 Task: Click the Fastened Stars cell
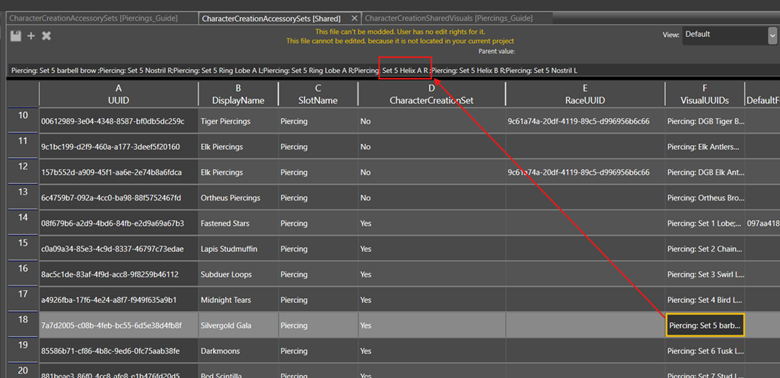(238, 223)
